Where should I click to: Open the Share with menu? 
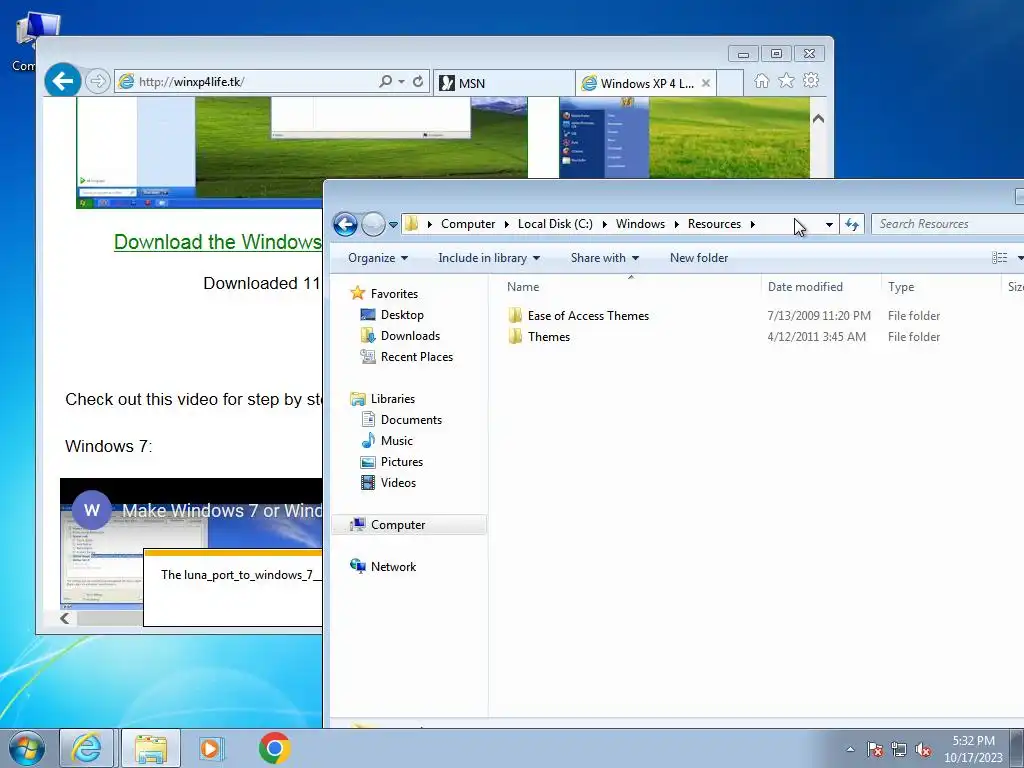point(605,258)
